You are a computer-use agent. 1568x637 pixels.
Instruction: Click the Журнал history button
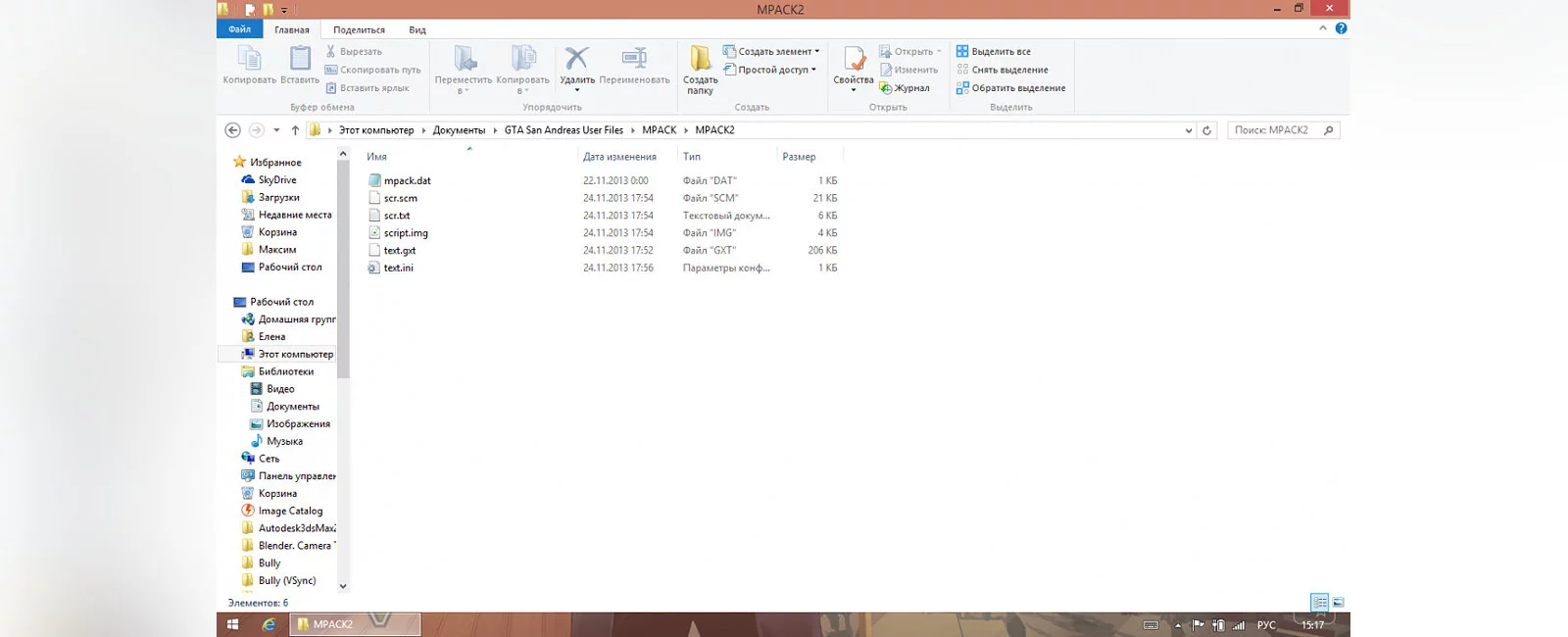(x=905, y=88)
